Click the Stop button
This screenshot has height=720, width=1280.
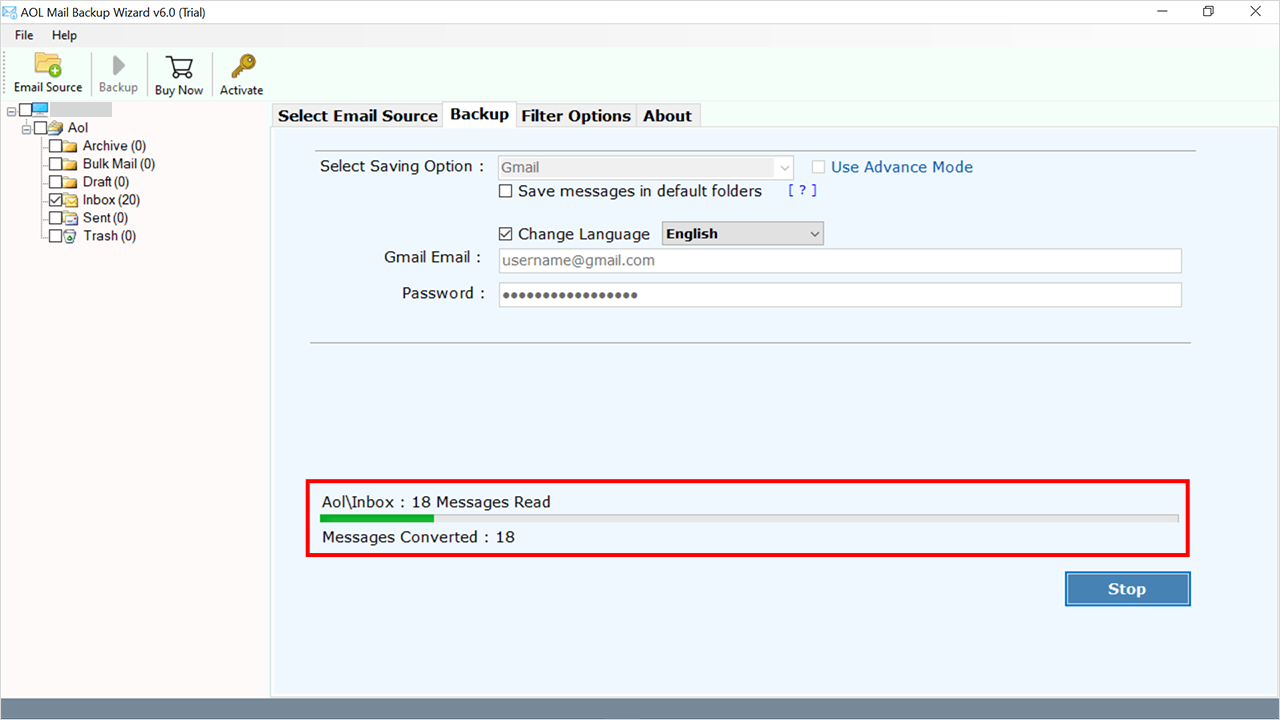coord(1127,589)
